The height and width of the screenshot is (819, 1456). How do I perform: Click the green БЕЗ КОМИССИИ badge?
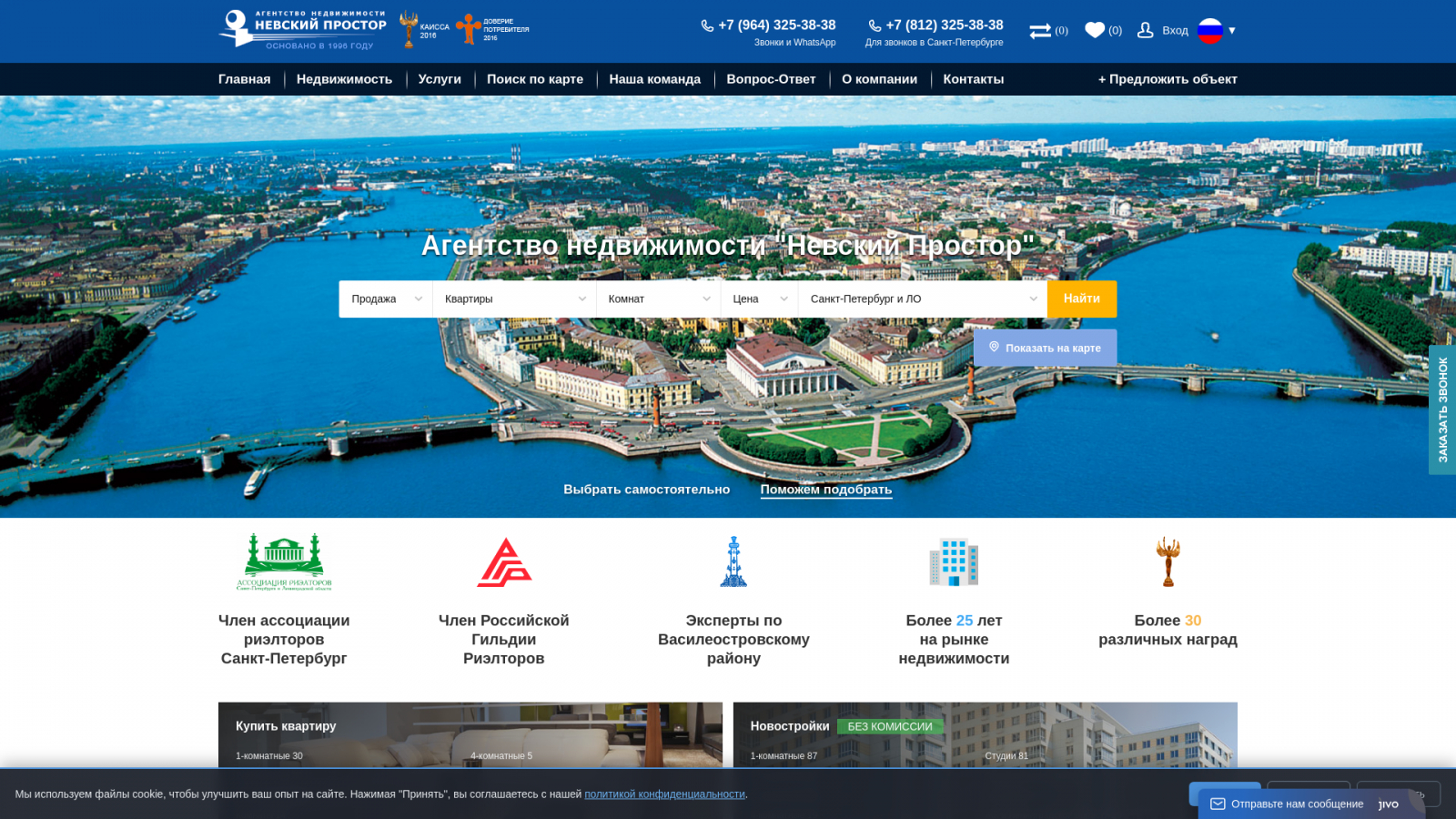tap(890, 726)
